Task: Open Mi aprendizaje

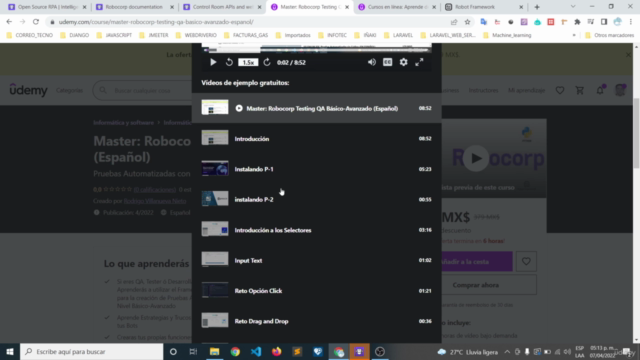Action: (x=527, y=90)
